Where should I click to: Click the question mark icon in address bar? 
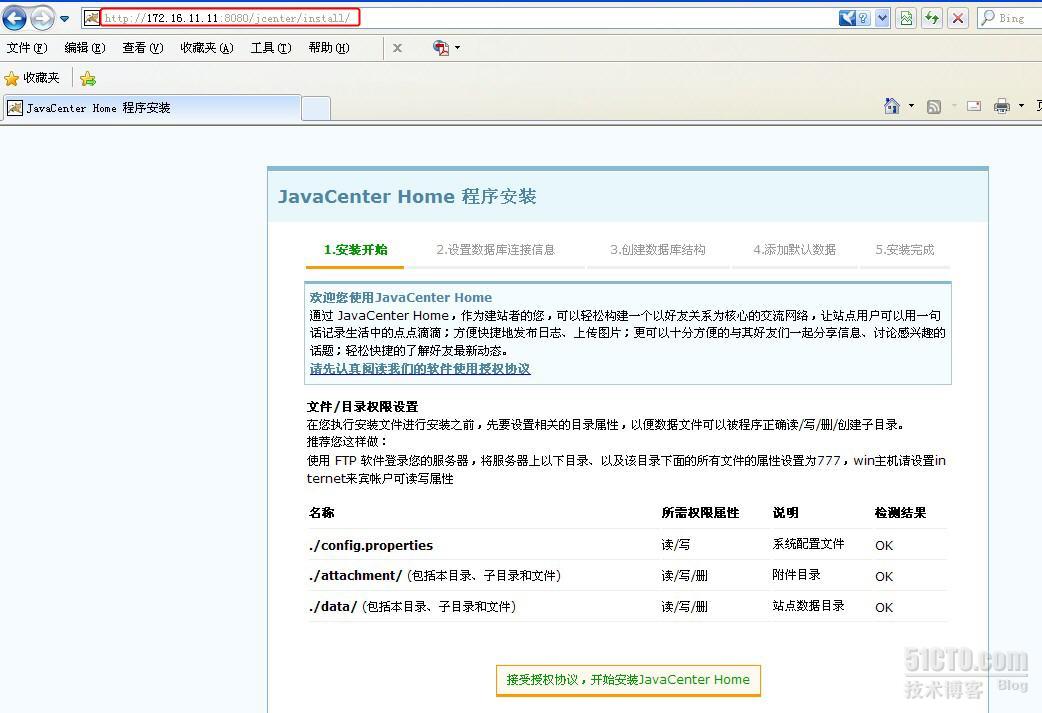coord(863,18)
